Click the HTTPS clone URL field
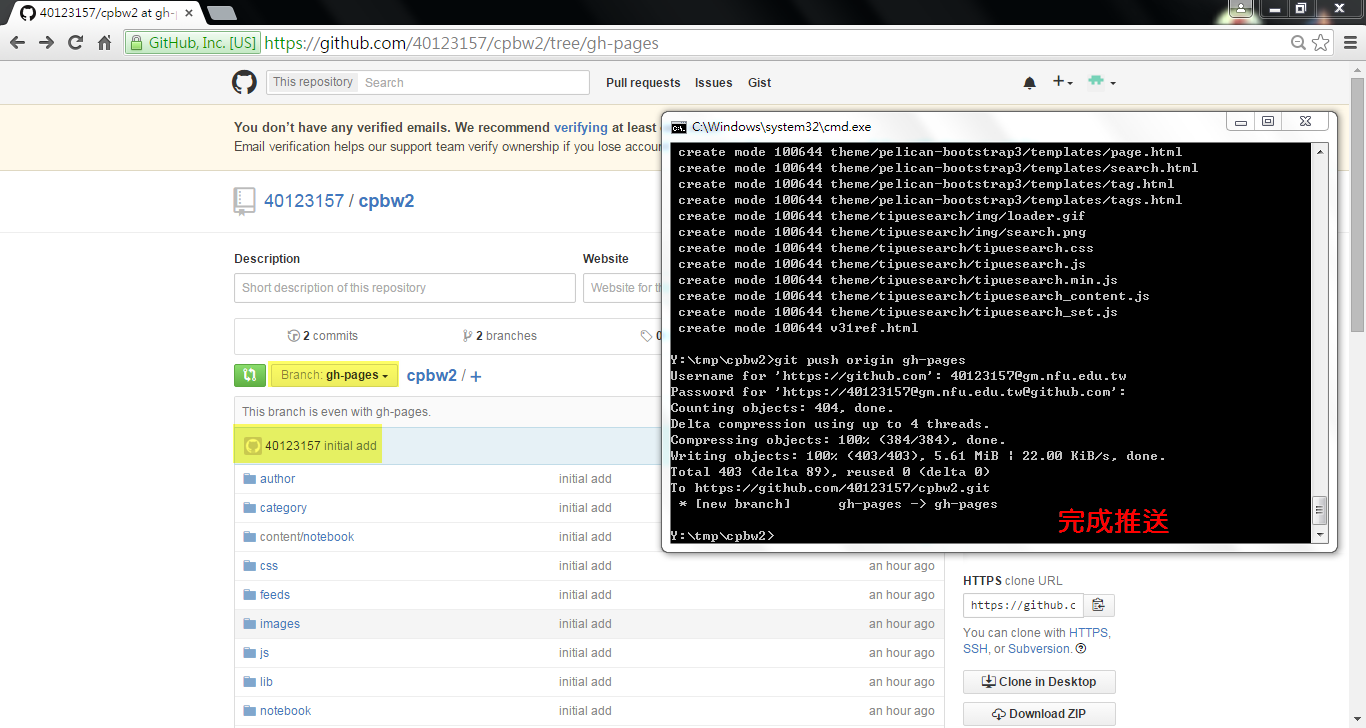The height and width of the screenshot is (728, 1366). pyautogui.click(x=1023, y=605)
